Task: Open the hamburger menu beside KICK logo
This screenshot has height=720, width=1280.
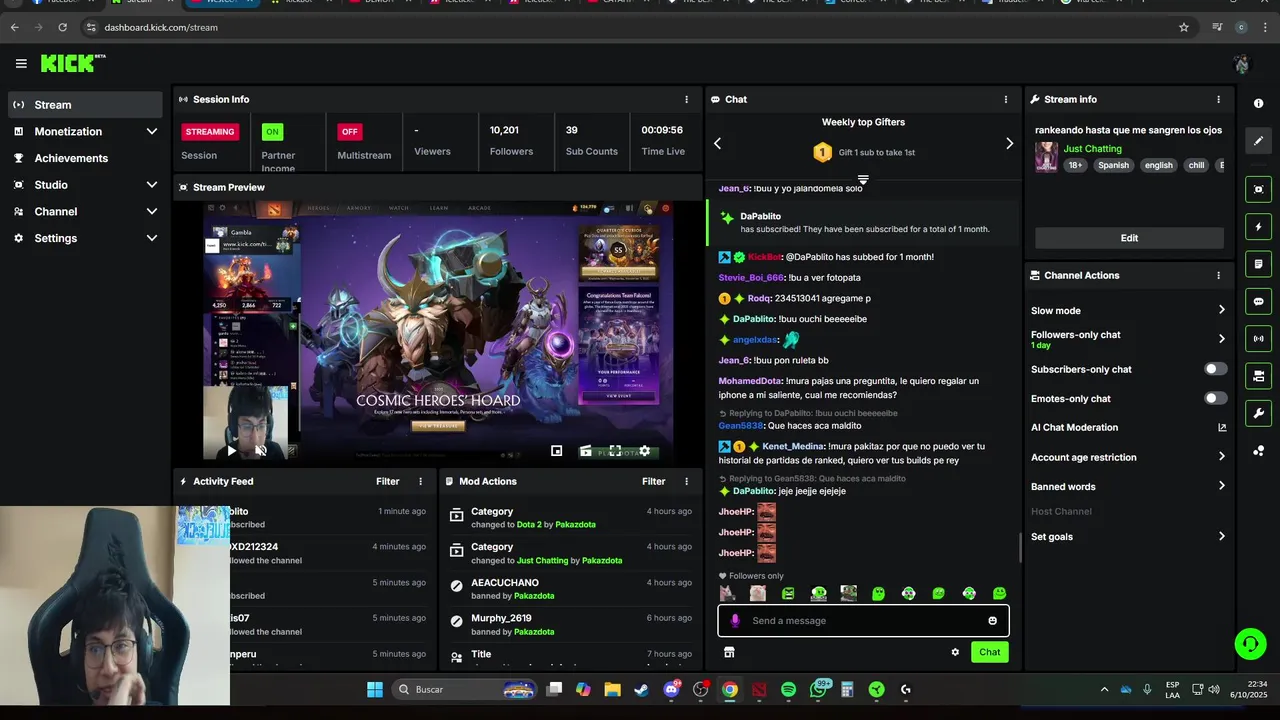Action: pos(21,63)
